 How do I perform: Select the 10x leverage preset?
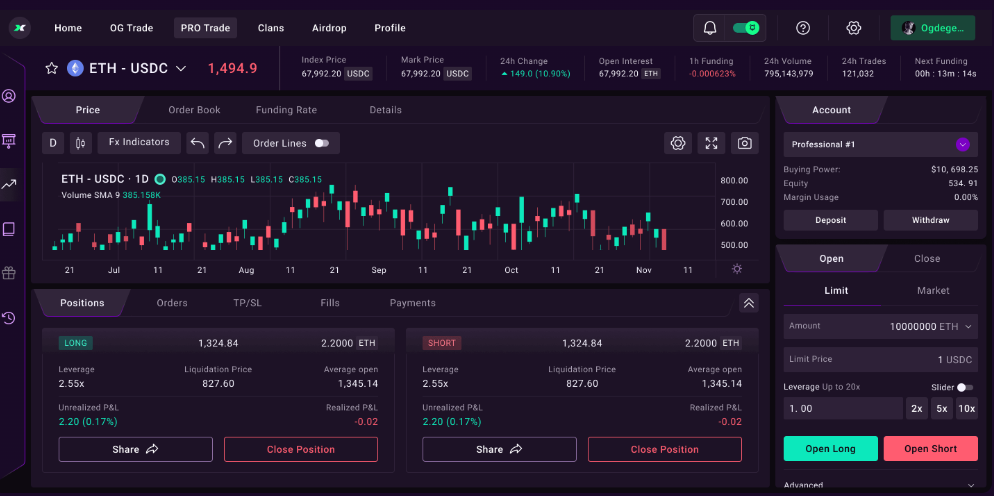click(966, 408)
